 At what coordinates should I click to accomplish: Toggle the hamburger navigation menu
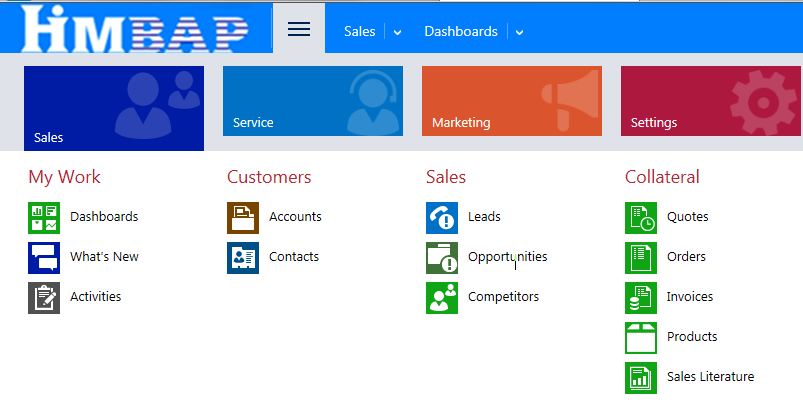299,29
